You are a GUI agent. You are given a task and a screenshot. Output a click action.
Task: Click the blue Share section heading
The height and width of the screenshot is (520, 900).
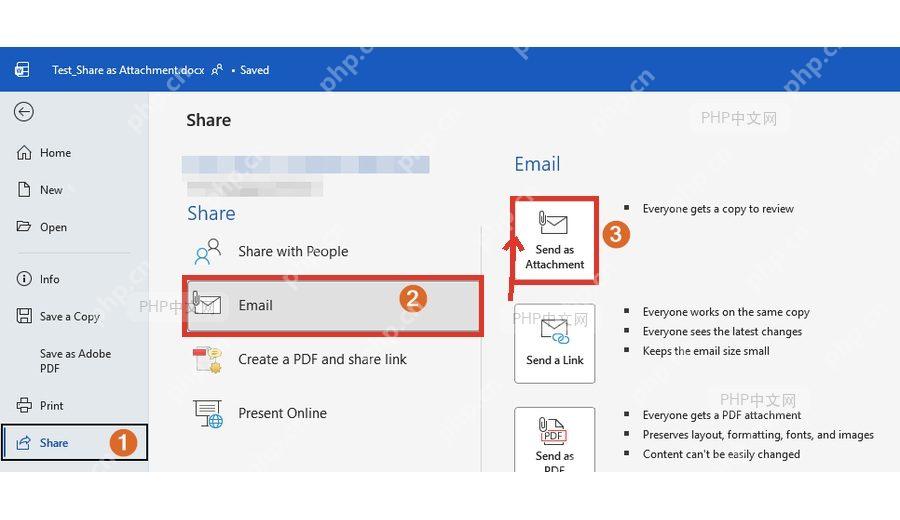[x=211, y=214]
